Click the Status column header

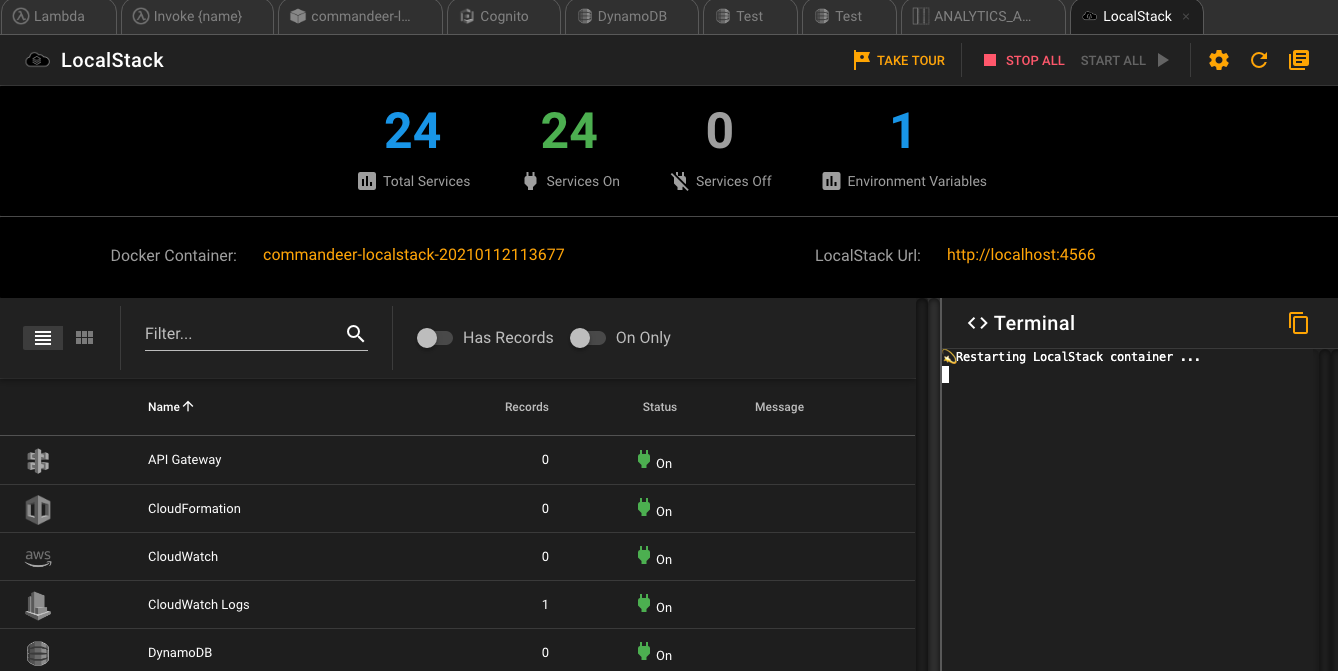click(660, 407)
